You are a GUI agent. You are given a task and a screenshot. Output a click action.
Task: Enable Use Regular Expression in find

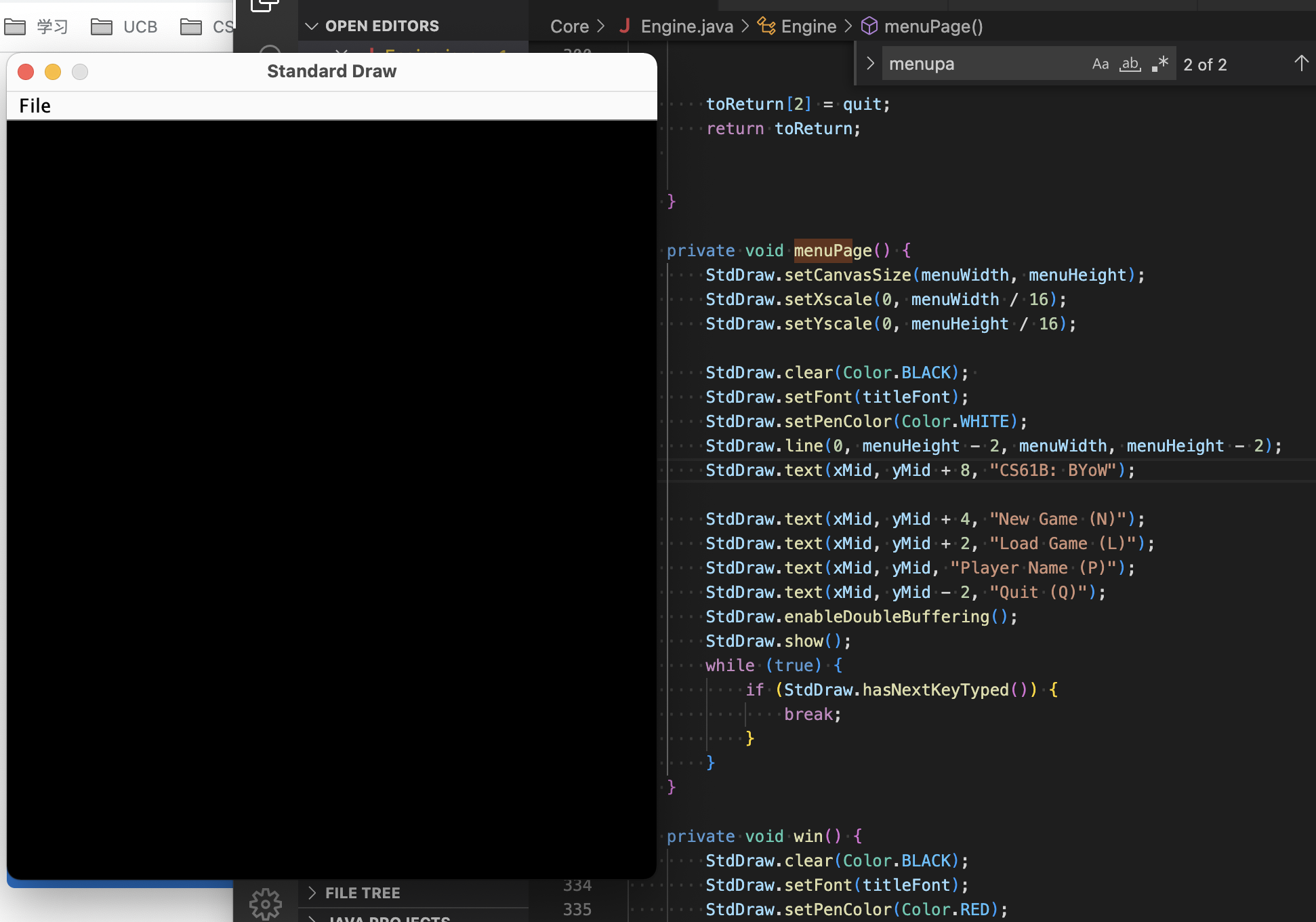[x=1159, y=64]
